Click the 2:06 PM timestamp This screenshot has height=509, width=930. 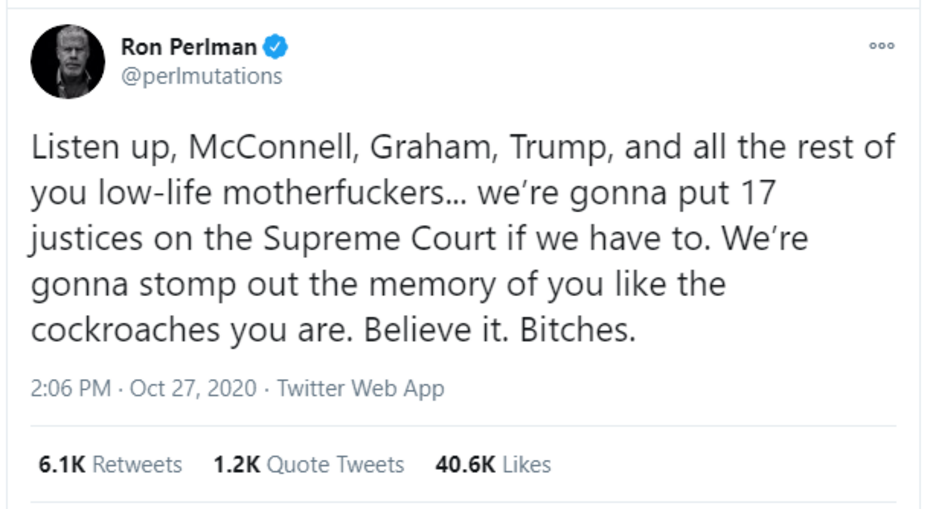click(71, 389)
